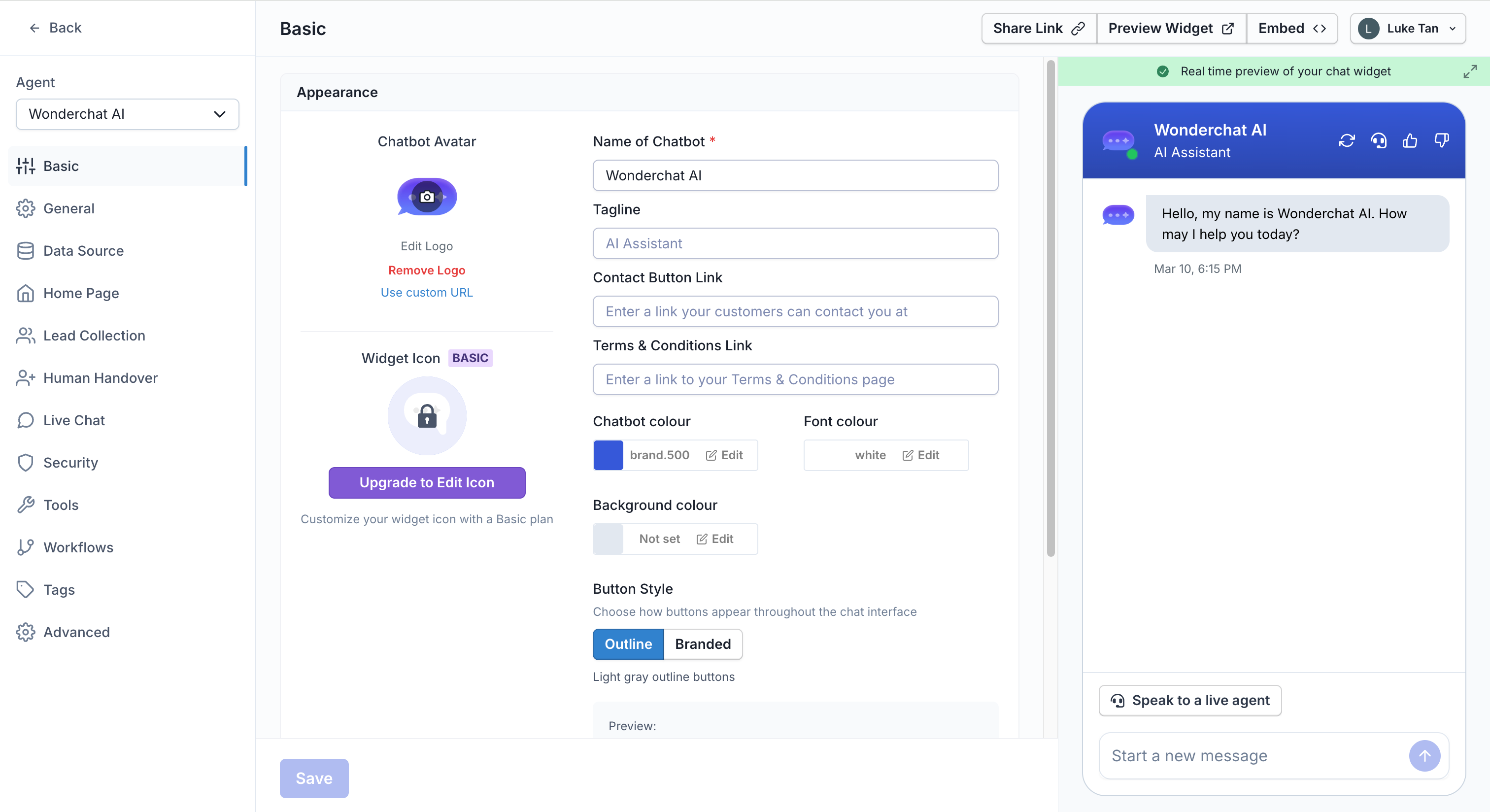
Task: Click the refresh chat icon in widget header
Action: 1346,140
